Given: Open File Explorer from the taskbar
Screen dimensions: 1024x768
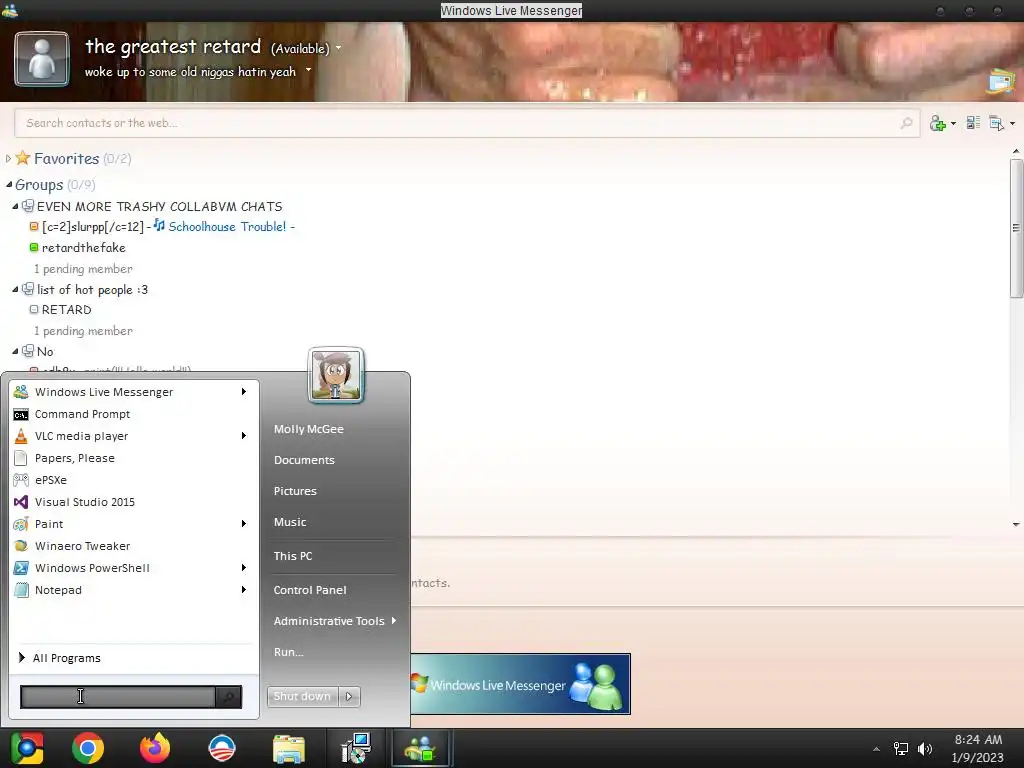Looking at the screenshot, I should [x=289, y=749].
